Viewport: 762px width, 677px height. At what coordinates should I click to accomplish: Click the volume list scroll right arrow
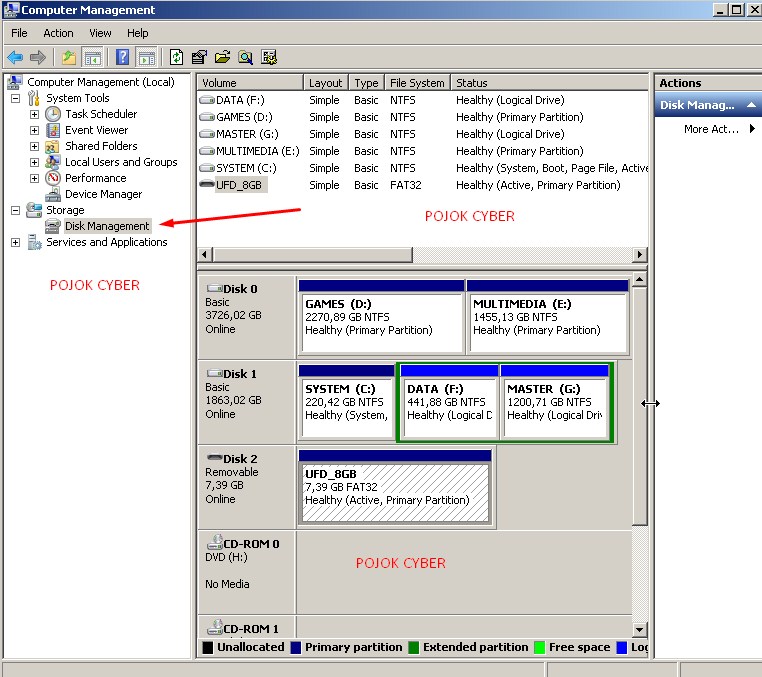pos(640,254)
